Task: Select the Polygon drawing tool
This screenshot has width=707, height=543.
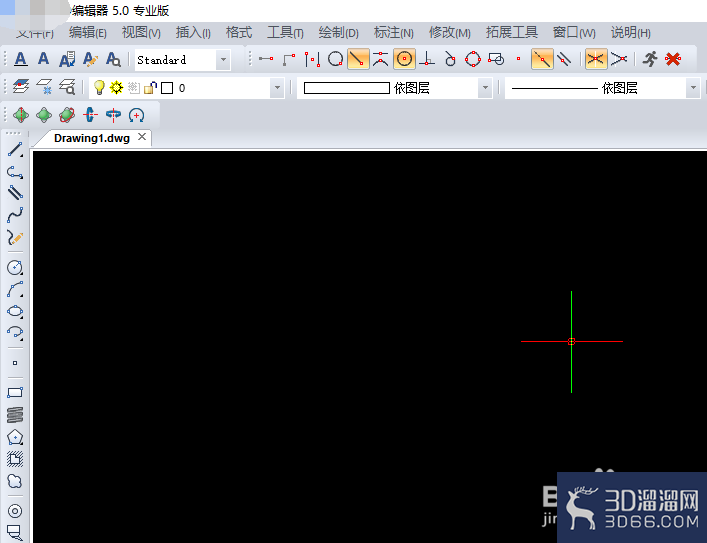Action: [x=15, y=437]
